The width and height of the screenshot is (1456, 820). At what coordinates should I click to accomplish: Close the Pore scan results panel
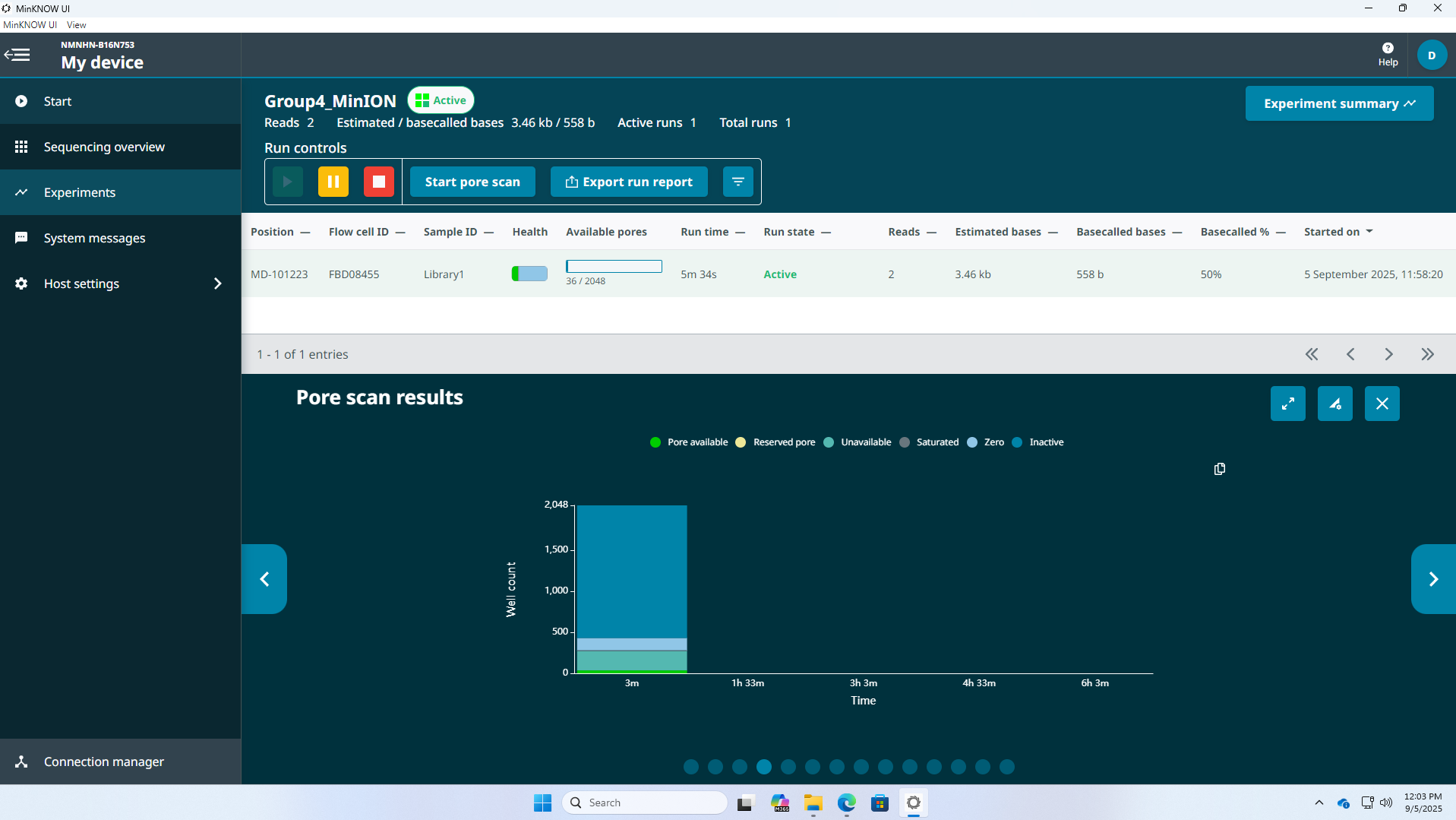[1382, 404]
